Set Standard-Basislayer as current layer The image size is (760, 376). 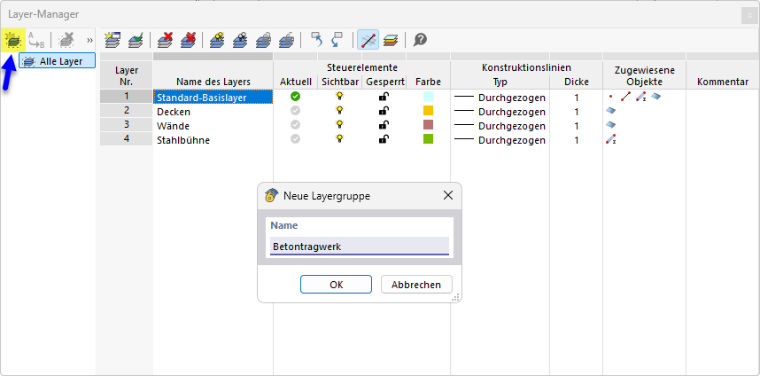[x=295, y=96]
